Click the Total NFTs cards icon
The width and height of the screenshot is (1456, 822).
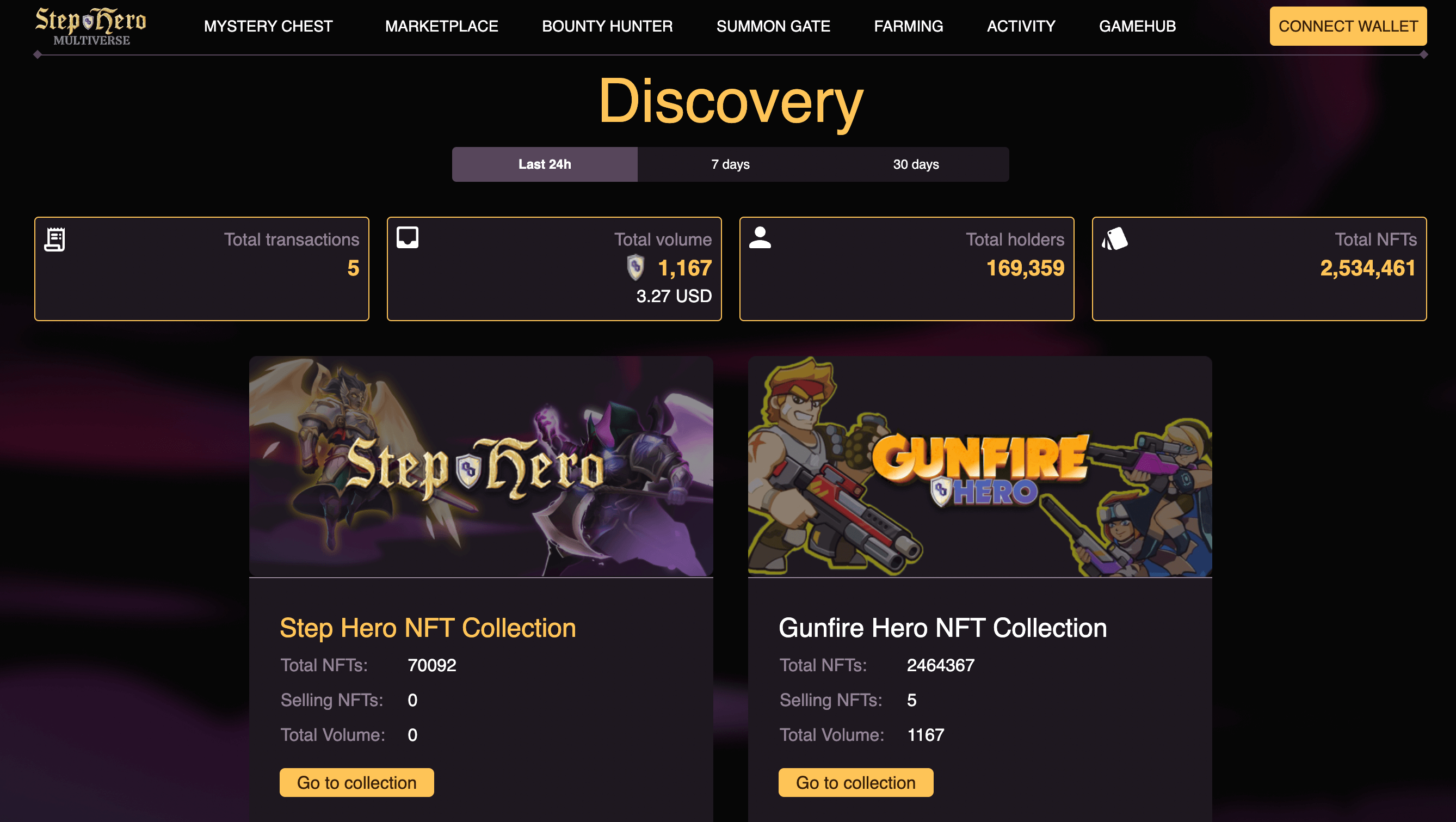coord(1115,238)
